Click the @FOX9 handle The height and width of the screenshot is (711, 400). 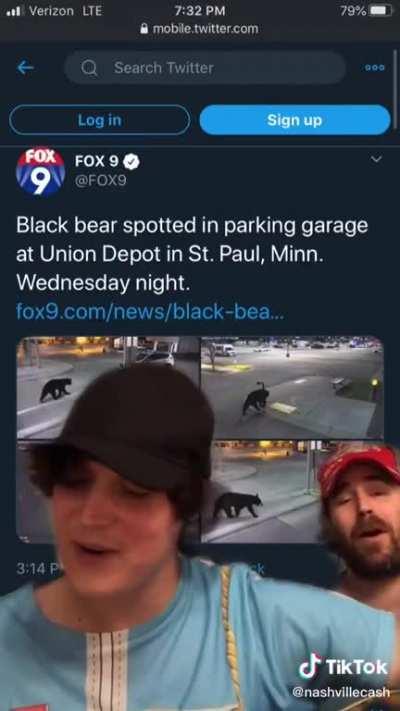tap(101, 181)
